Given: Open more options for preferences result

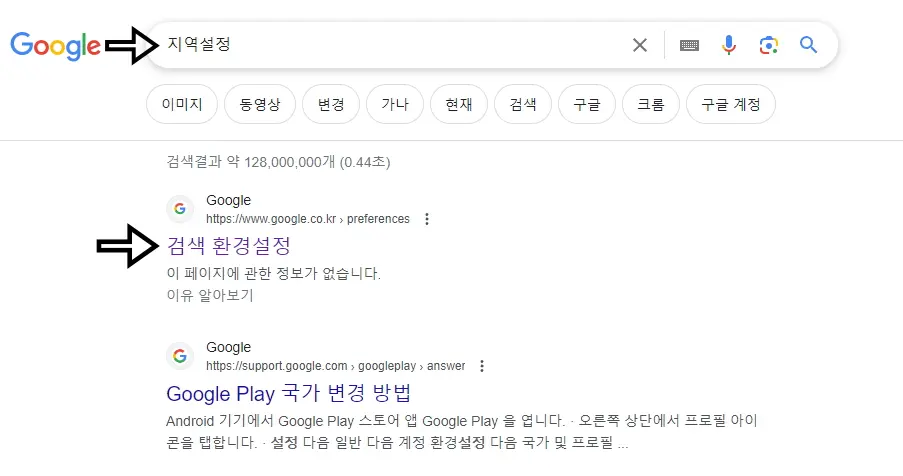Looking at the screenshot, I should point(428,219).
